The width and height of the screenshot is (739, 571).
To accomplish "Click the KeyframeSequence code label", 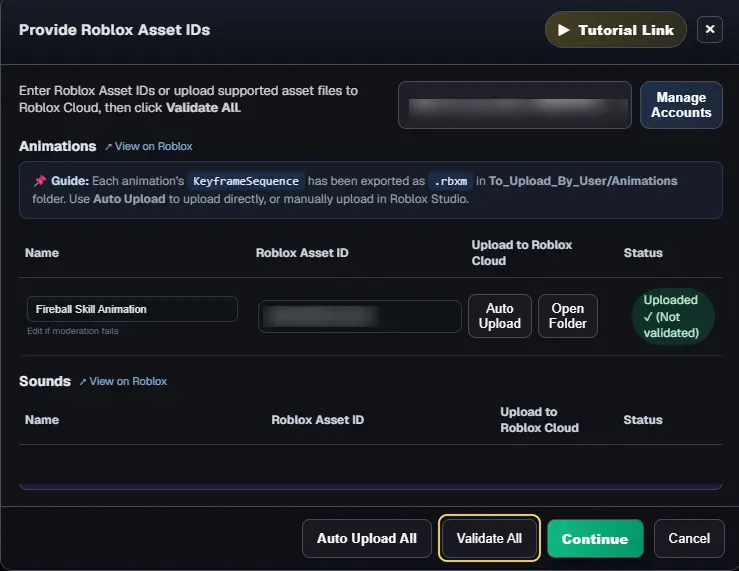I will pyautogui.click(x=246, y=181).
